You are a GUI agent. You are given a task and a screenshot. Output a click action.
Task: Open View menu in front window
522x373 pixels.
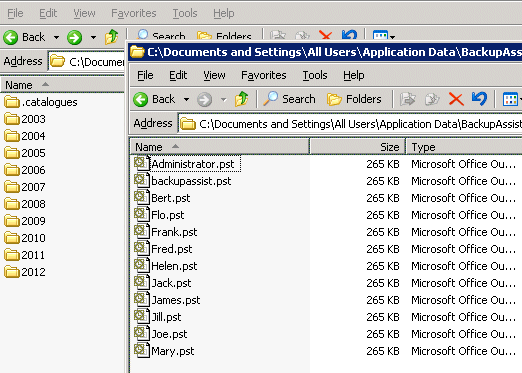pos(214,75)
